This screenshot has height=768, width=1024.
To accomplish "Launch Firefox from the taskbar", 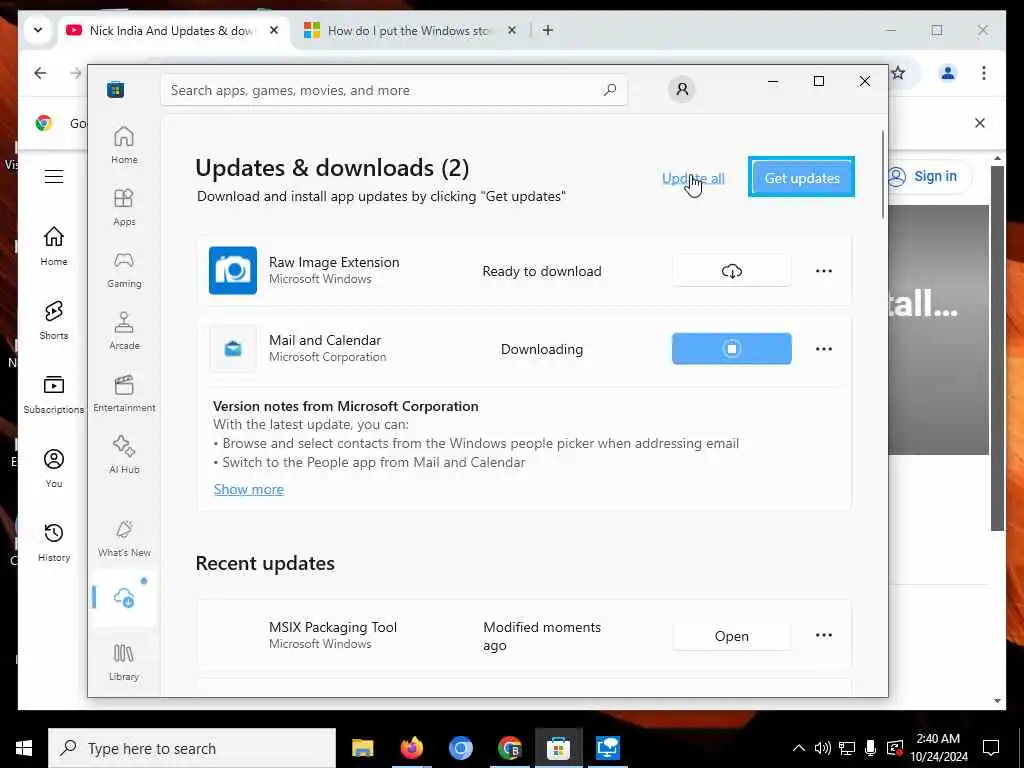I will coord(411,748).
